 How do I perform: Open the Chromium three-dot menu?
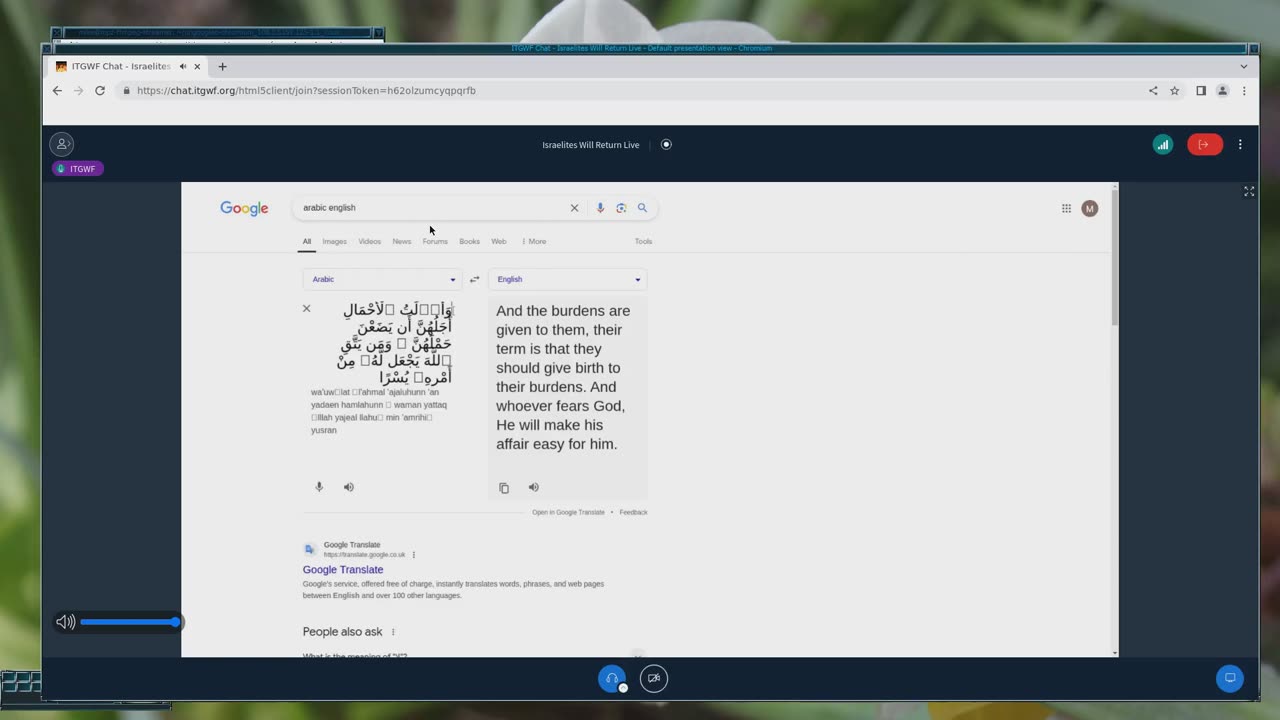[x=1244, y=90]
